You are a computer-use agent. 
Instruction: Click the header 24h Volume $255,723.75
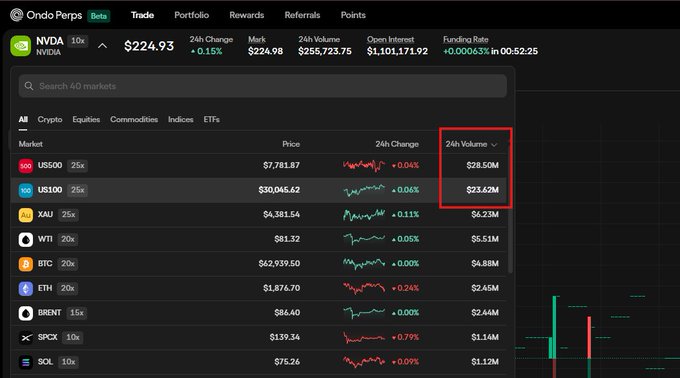point(325,51)
